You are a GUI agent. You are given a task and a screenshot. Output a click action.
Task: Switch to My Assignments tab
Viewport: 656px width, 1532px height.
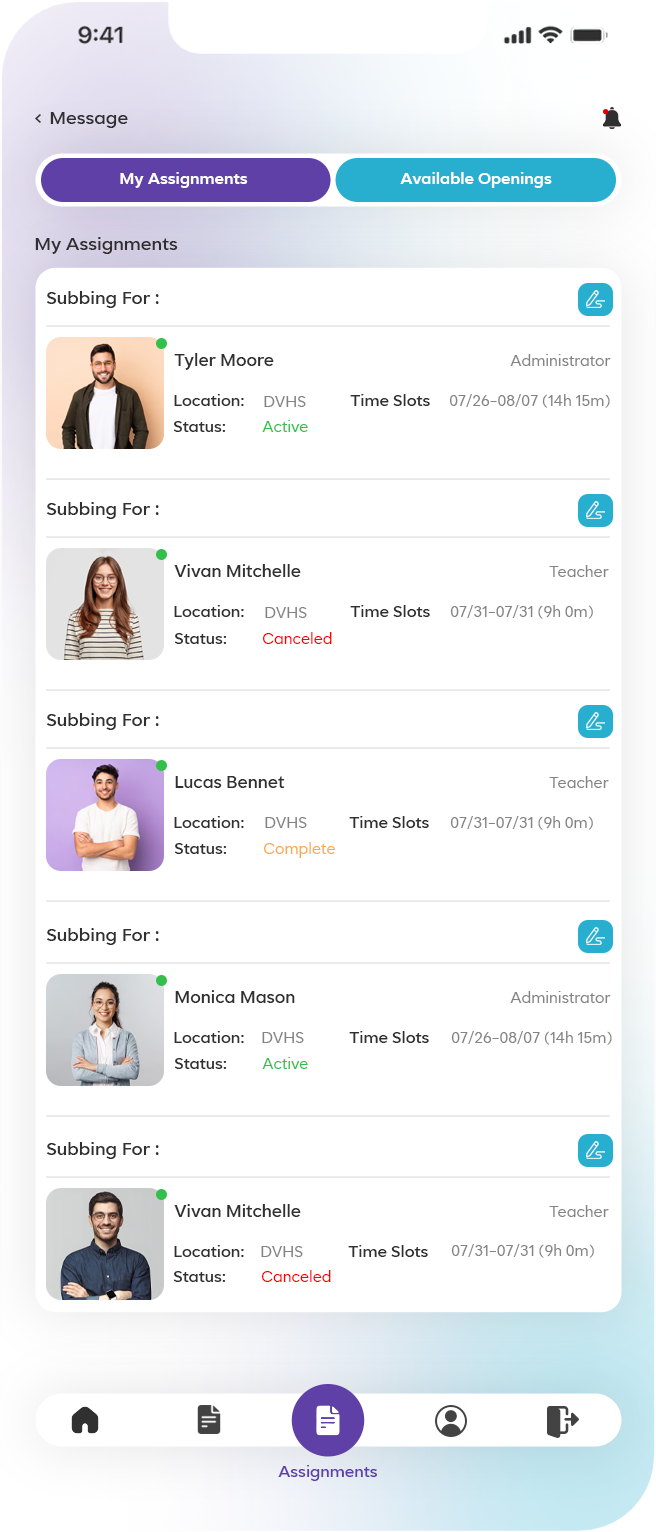pos(184,180)
